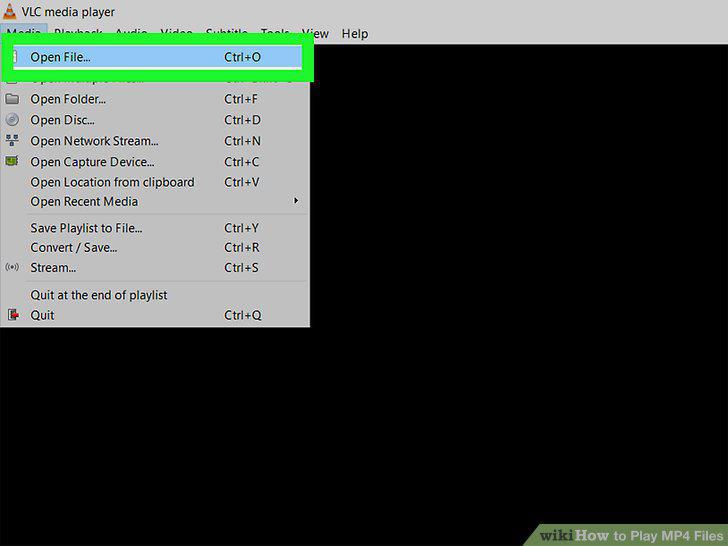Expand the Open Recent Media submenu
Image resolution: width=728 pixels, height=546 pixels.
(155, 202)
